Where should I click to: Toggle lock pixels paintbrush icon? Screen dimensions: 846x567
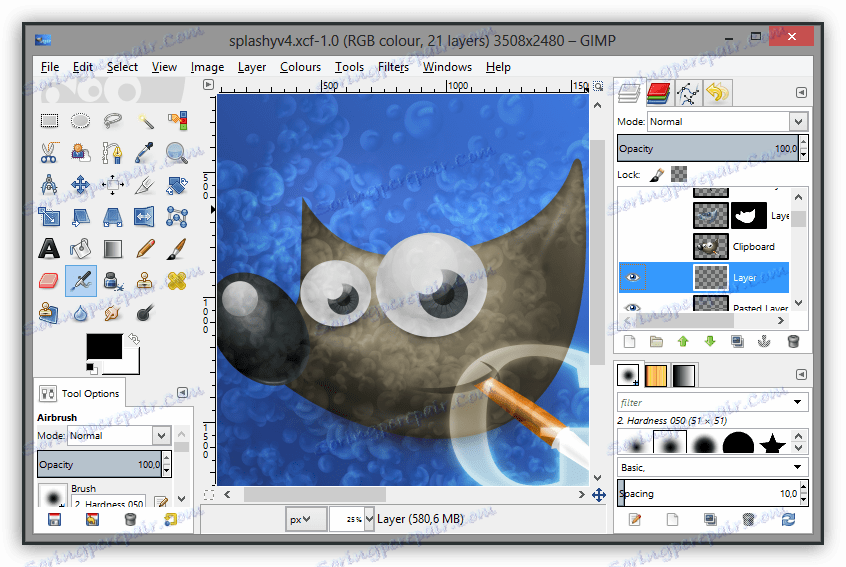point(657,174)
